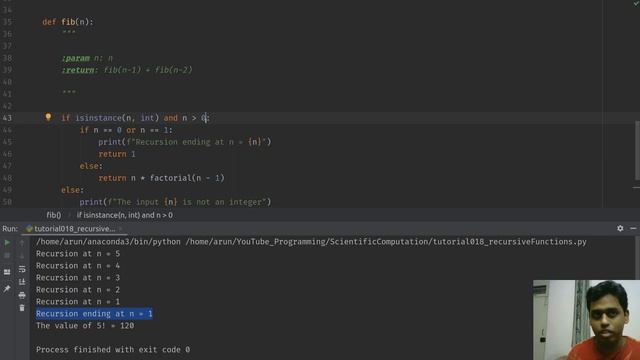Click the 'Recursion at n = 4' output line
The width and height of the screenshot is (640, 360).
78,266
